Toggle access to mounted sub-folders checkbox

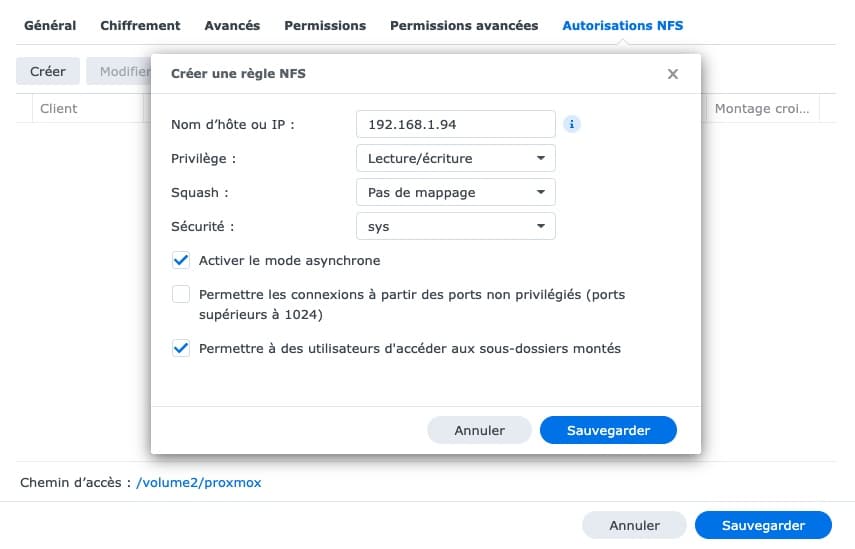click(x=181, y=348)
